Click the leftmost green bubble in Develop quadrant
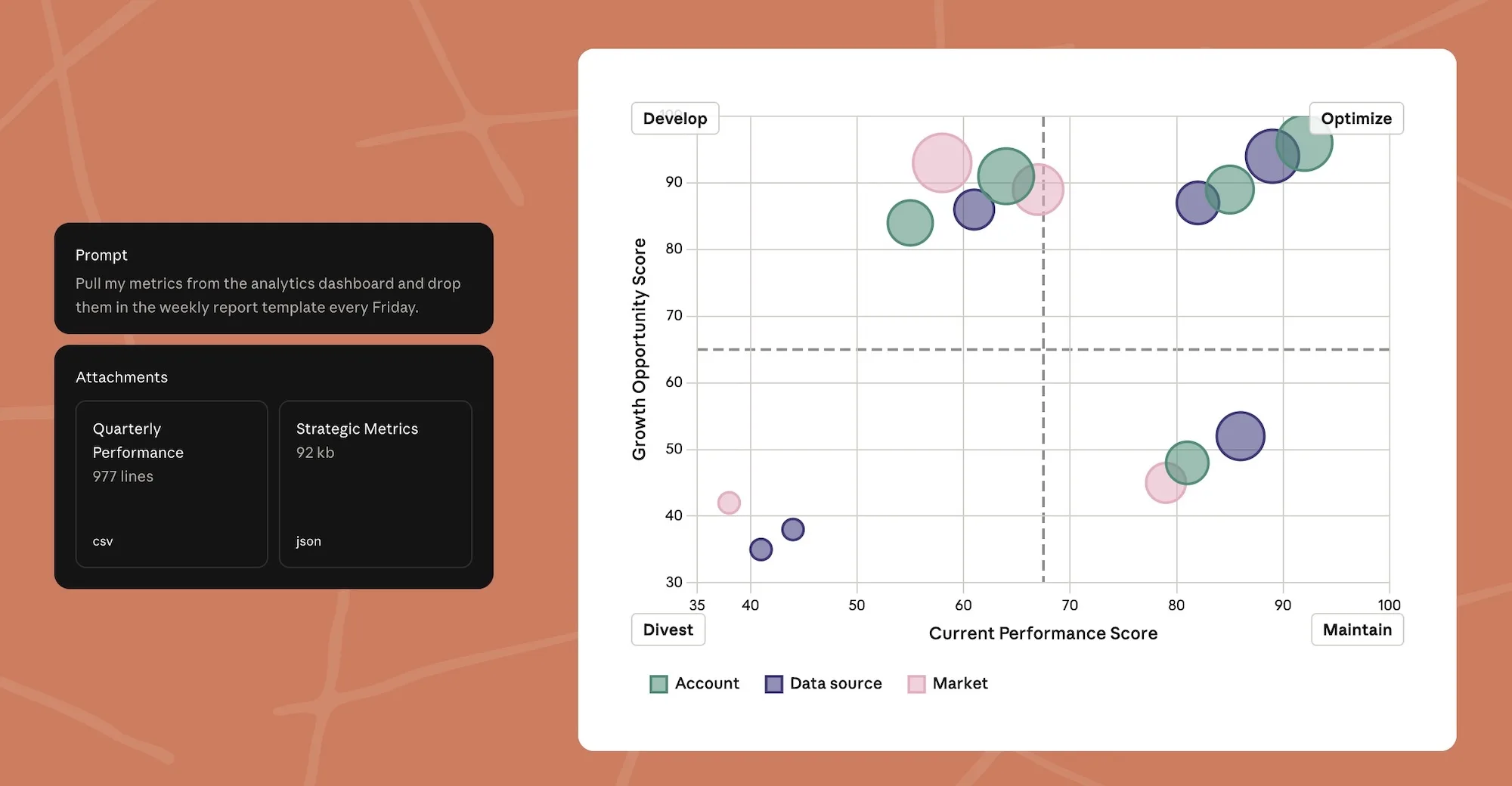 click(909, 223)
